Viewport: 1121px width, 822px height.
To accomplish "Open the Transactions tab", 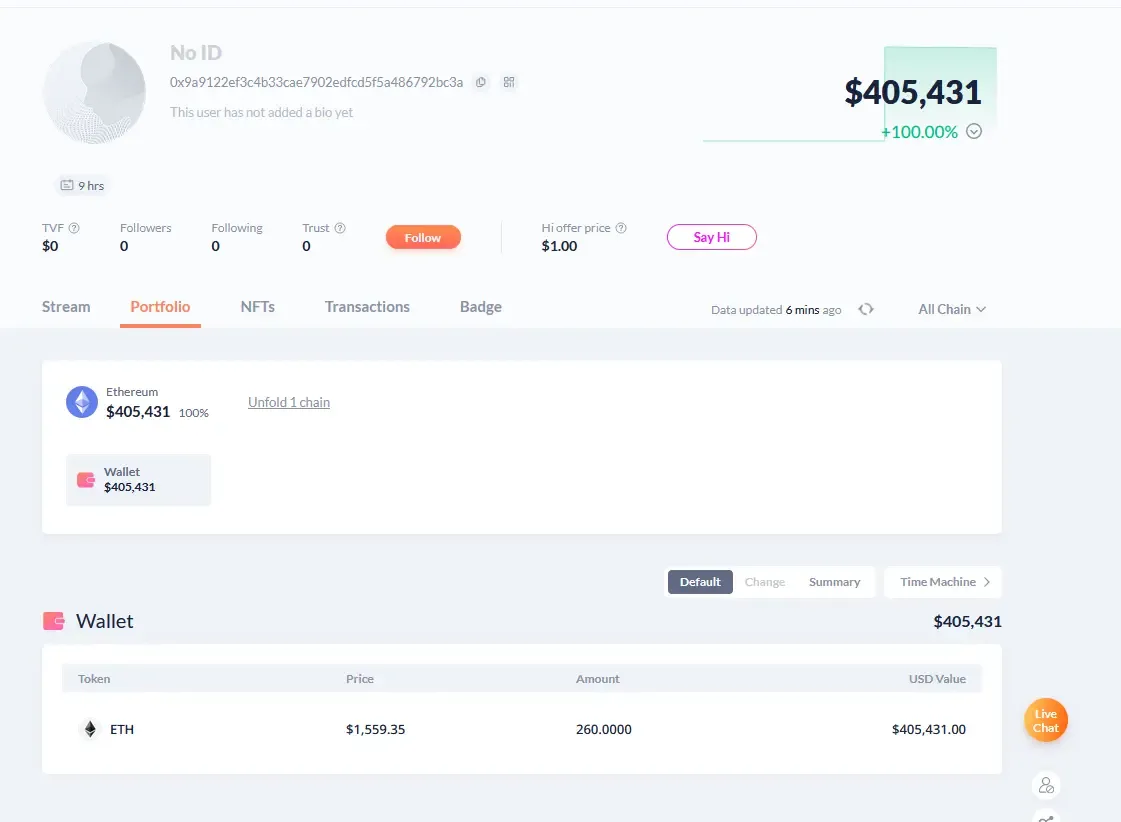I will [x=367, y=307].
